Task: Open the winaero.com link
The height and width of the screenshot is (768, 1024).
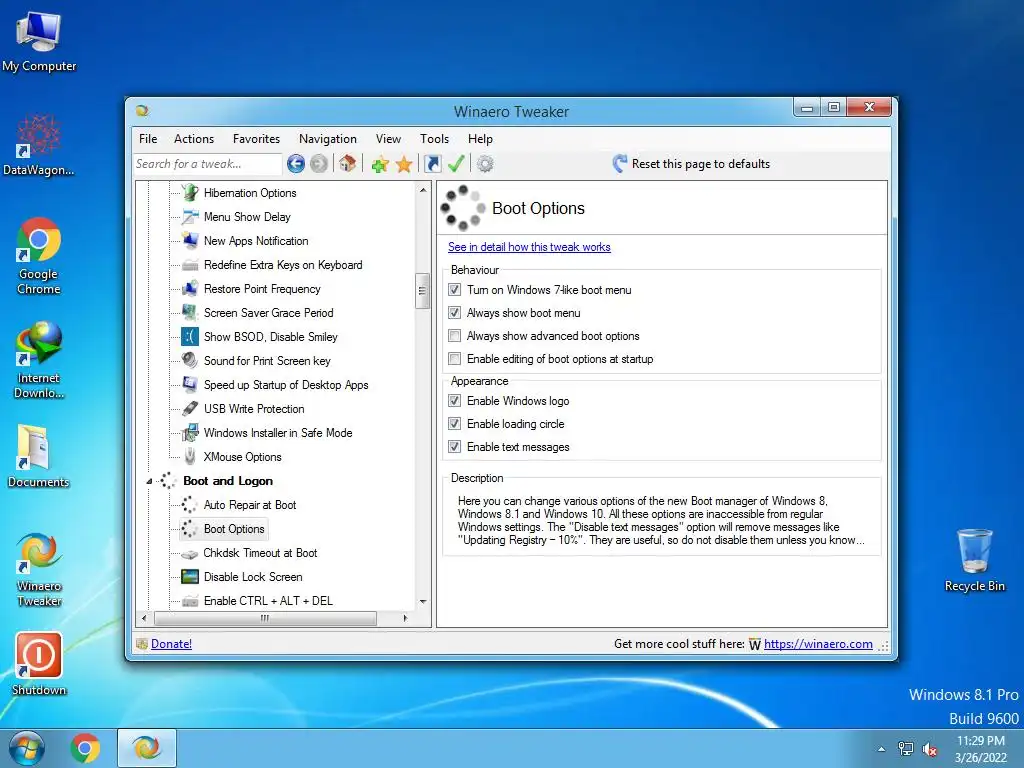Action: 818,644
